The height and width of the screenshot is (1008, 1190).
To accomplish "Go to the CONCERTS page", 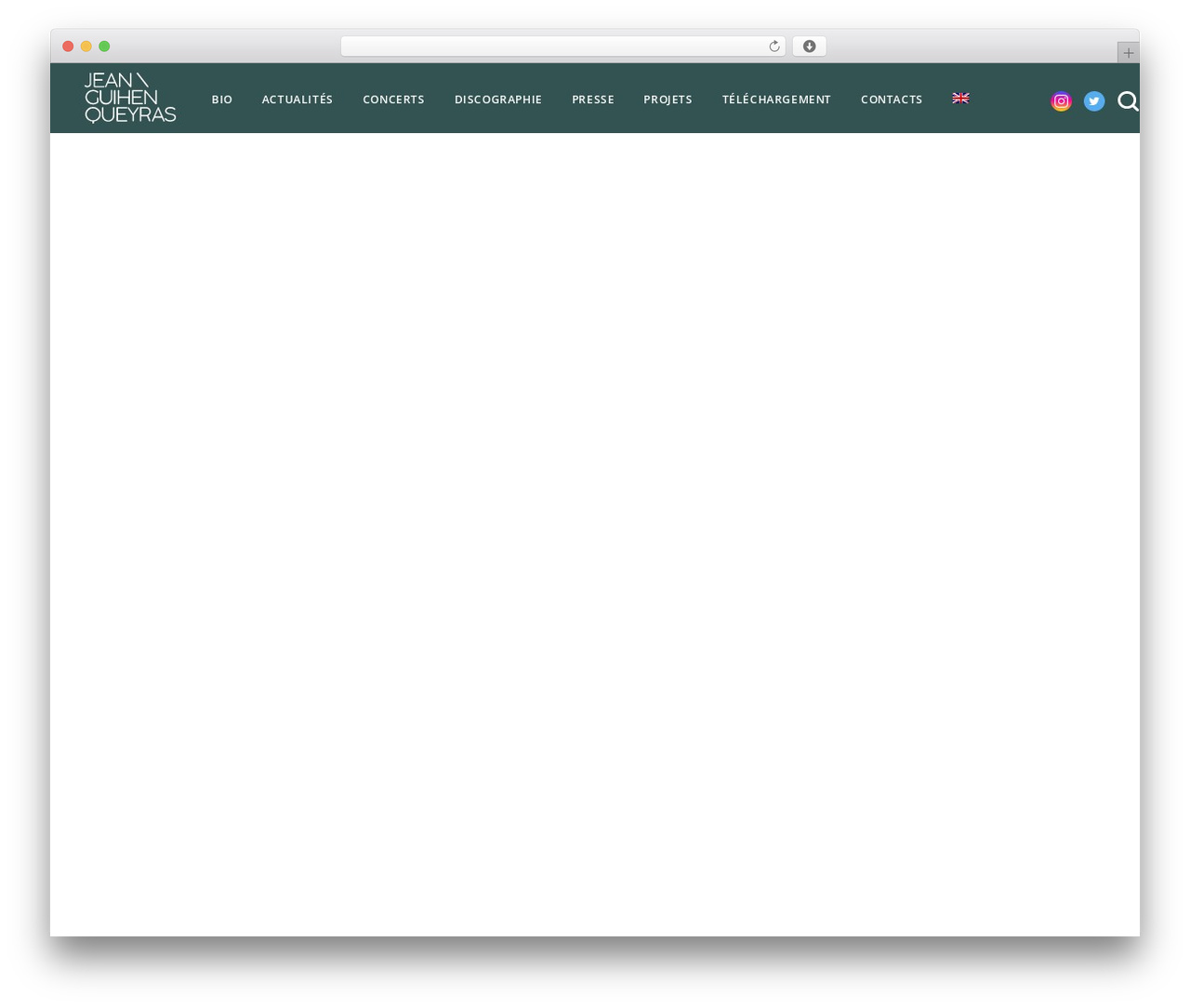I will pos(393,99).
